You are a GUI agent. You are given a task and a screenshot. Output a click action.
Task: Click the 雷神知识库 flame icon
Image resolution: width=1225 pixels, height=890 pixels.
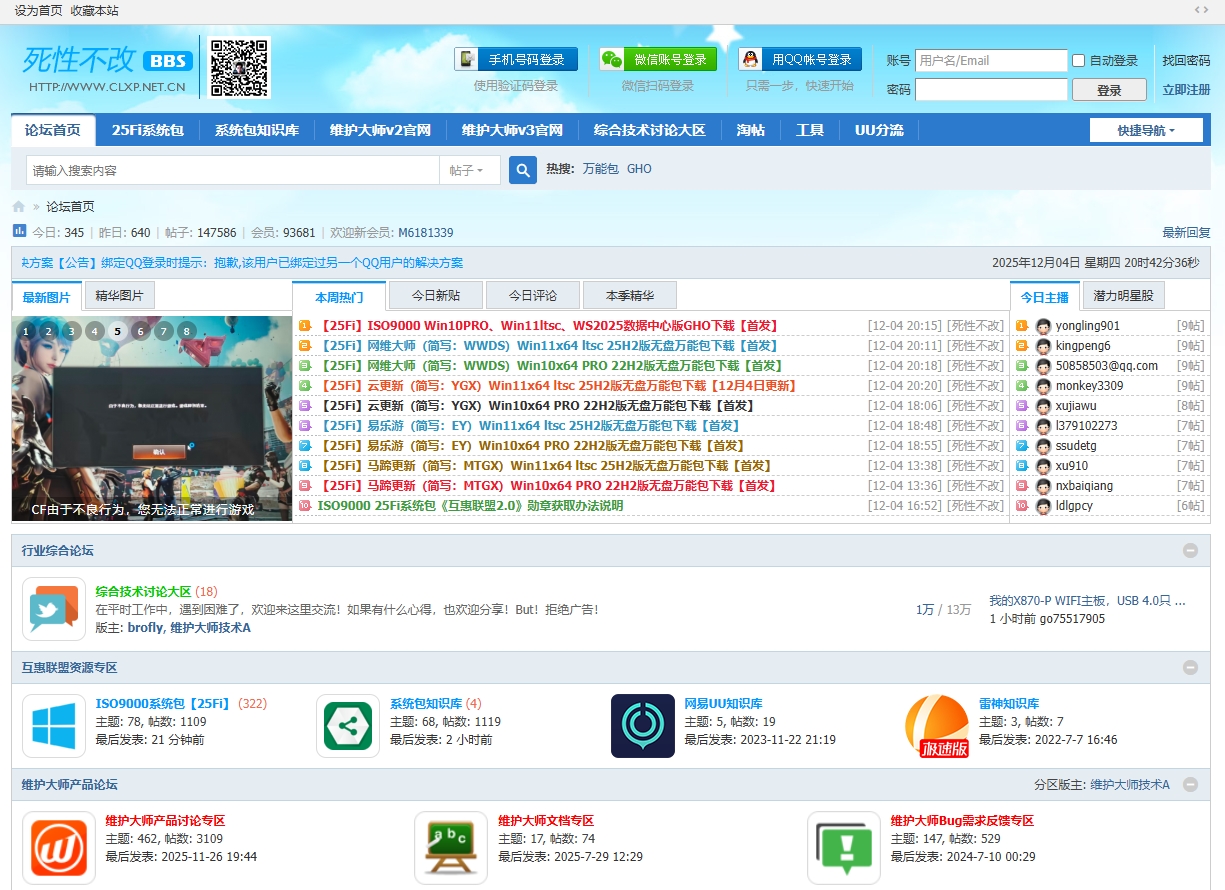937,725
